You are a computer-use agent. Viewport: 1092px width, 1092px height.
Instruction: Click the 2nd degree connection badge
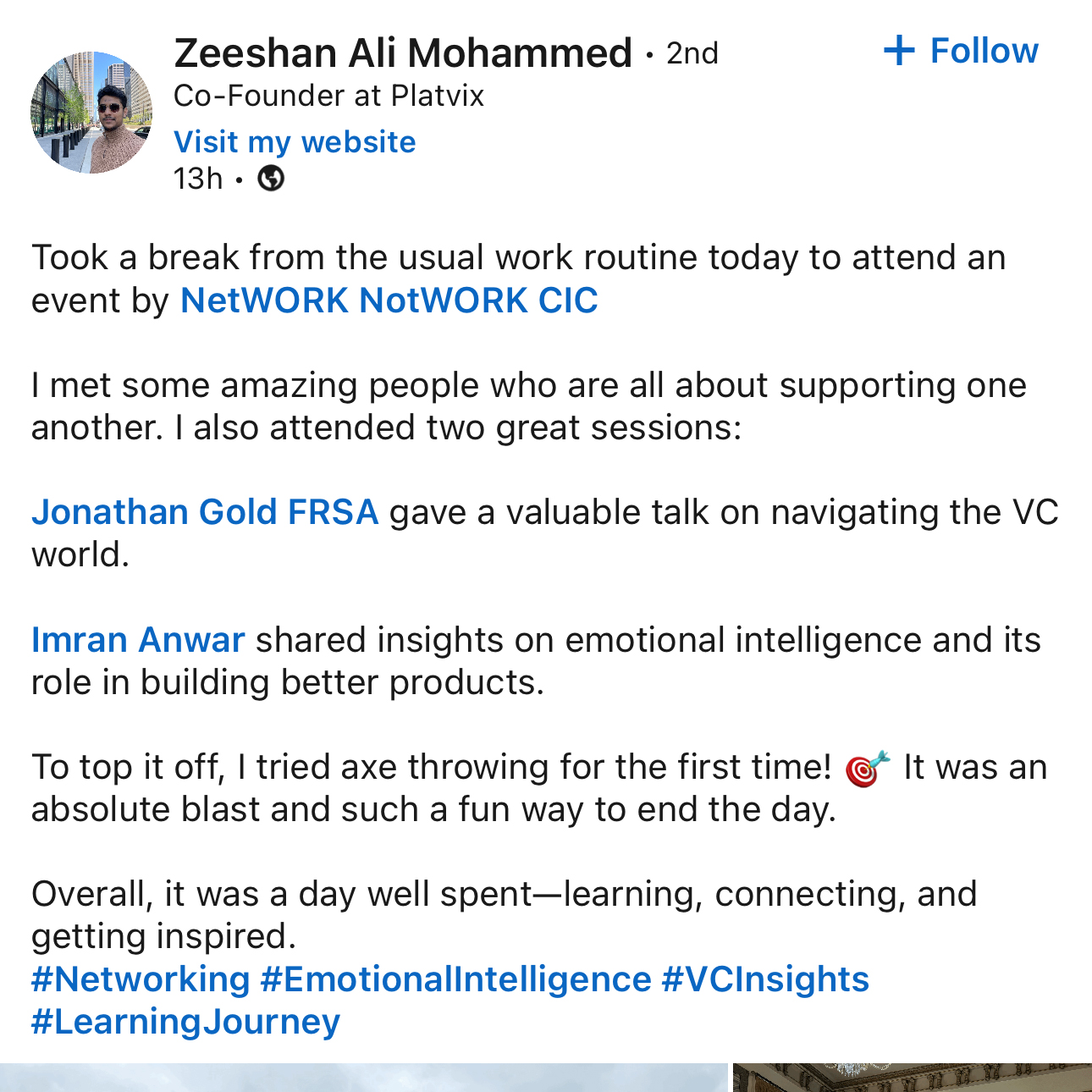[692, 53]
